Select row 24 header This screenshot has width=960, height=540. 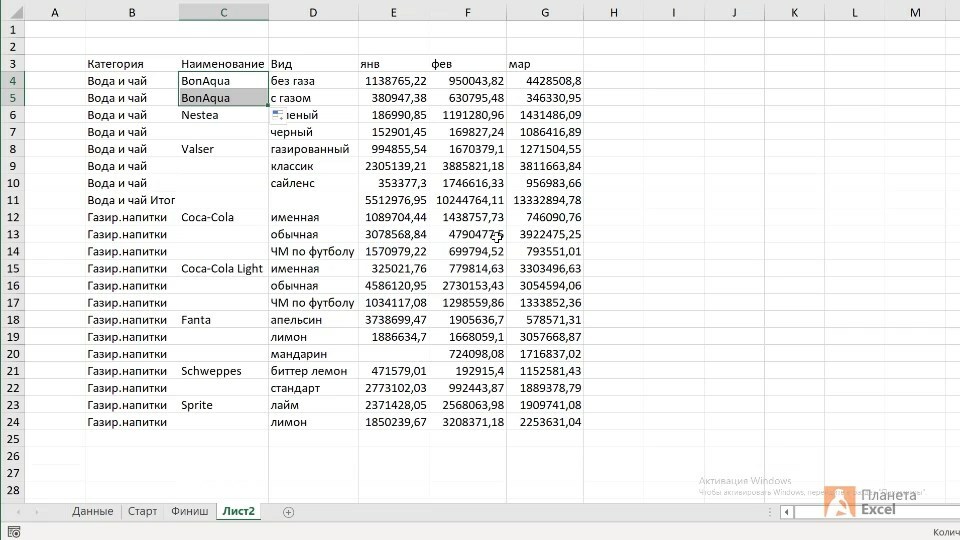tap(13, 422)
